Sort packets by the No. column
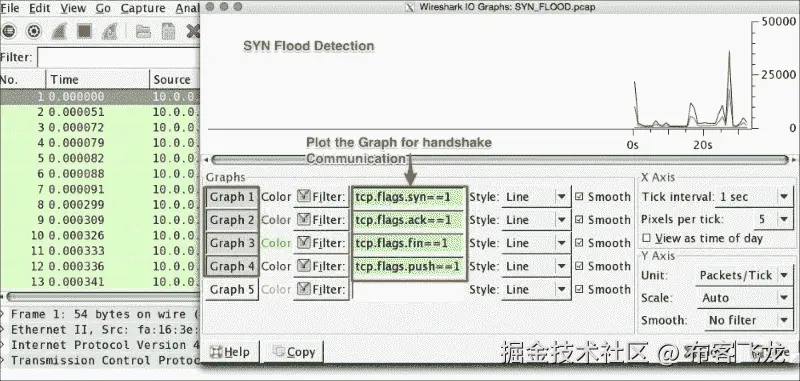Viewport: 800px width, 381px height. (22, 80)
